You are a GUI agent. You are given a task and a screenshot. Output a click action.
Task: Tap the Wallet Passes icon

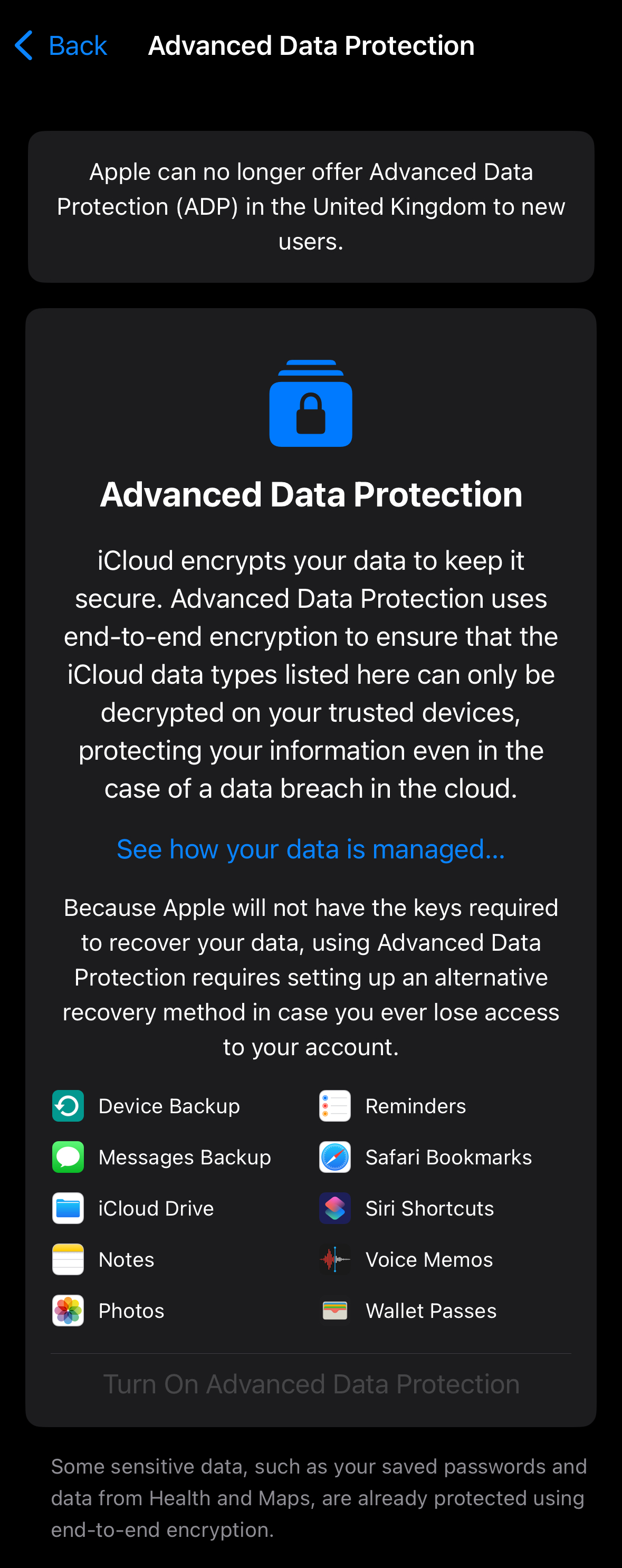coord(334,1310)
